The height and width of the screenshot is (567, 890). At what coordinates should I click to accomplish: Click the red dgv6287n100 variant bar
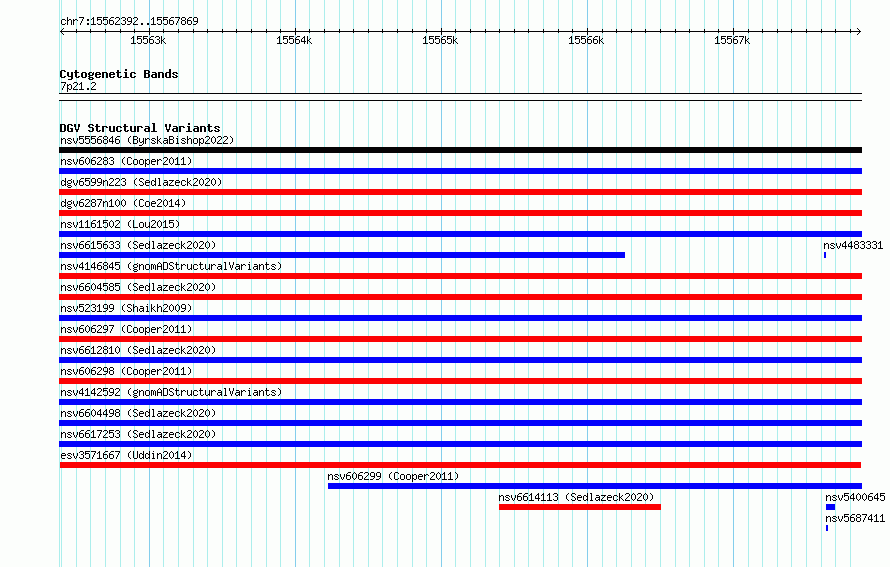(460, 213)
